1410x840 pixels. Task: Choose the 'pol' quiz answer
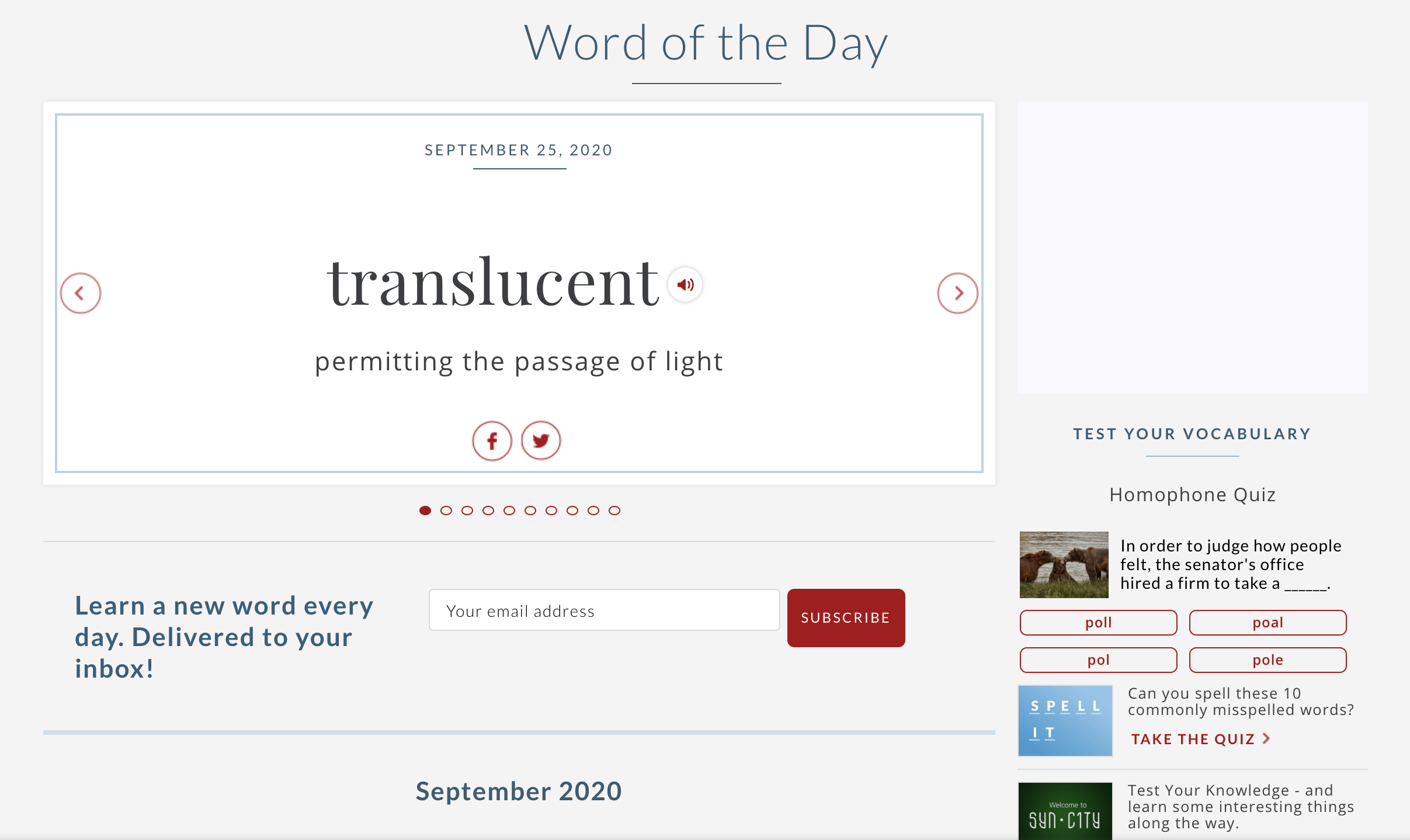[1098, 660]
